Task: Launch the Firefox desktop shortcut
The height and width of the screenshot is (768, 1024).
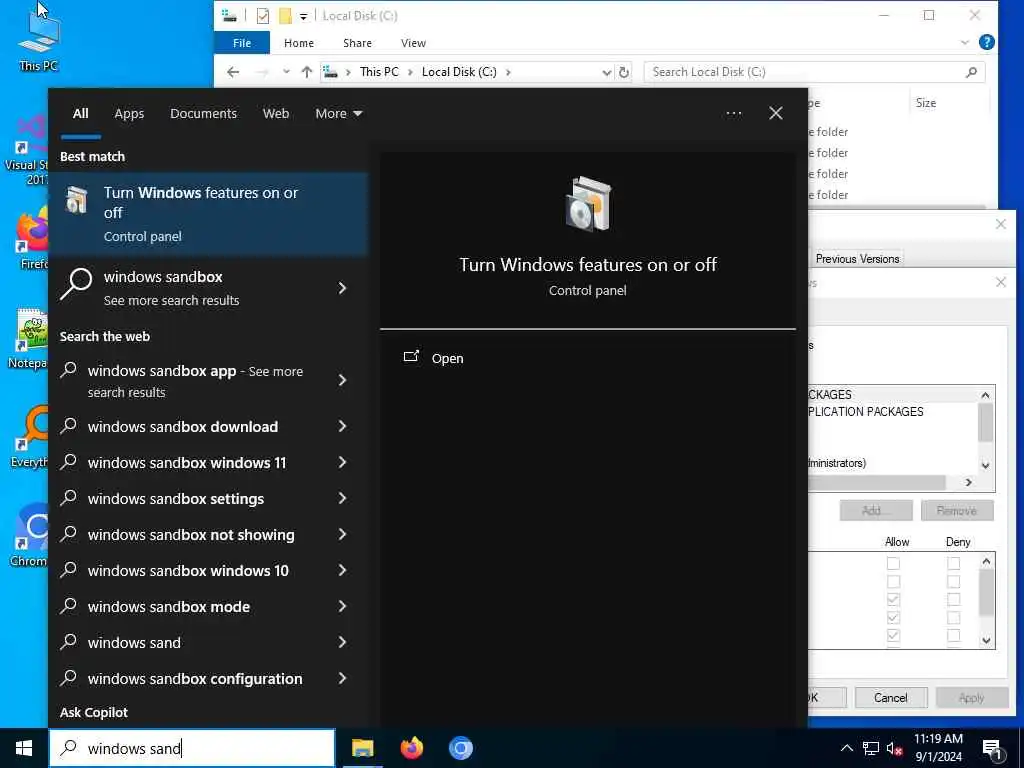Action: [x=30, y=238]
